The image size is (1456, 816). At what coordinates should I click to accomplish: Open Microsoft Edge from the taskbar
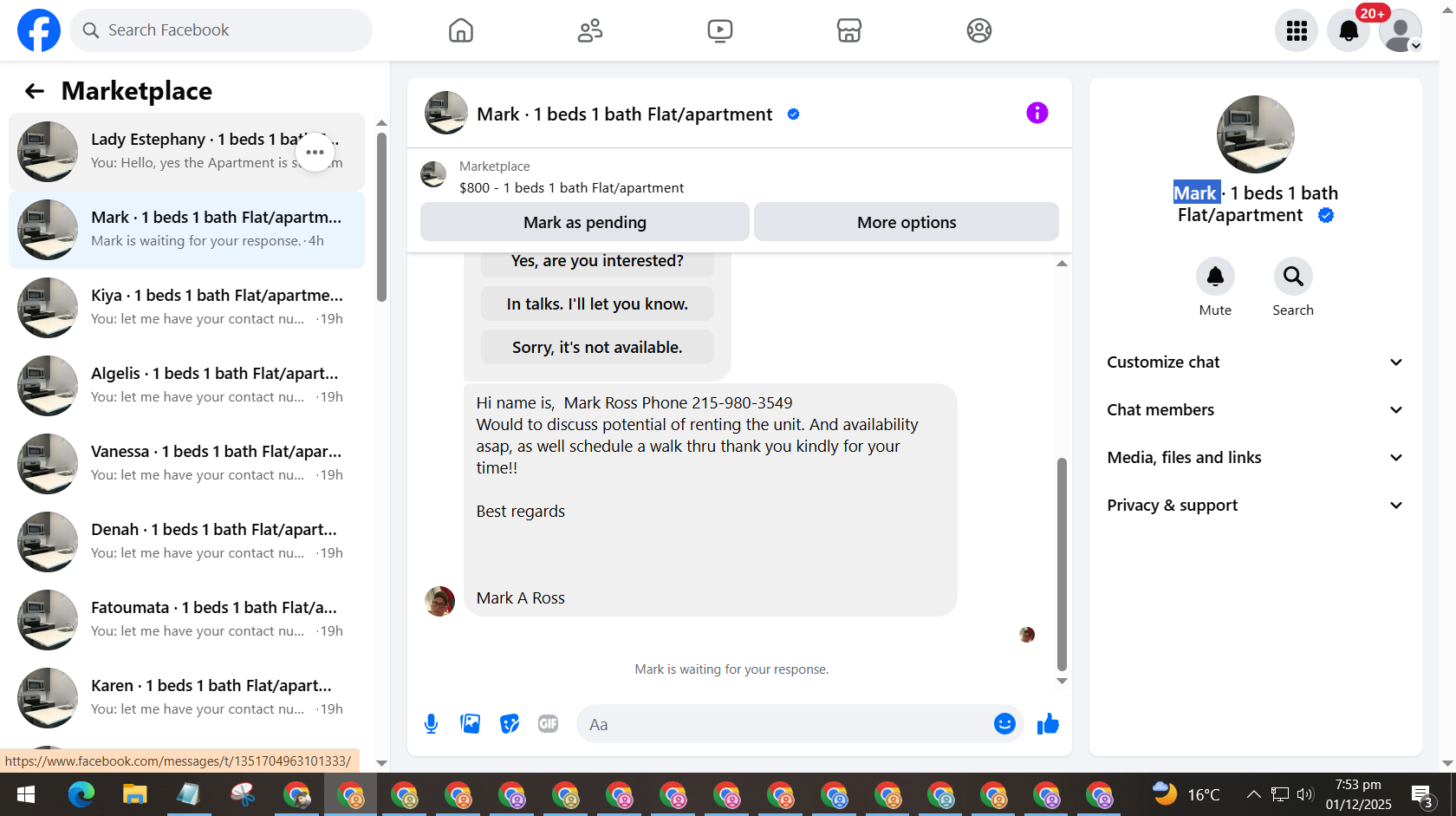click(81, 794)
